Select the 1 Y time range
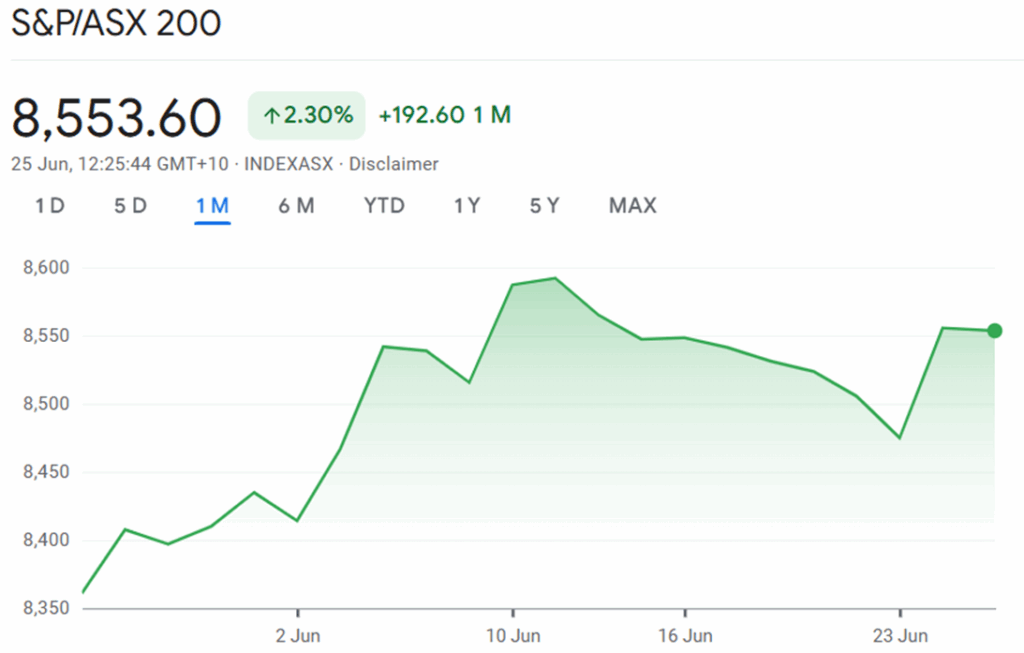Image resolution: width=1024 pixels, height=653 pixels. pos(467,206)
